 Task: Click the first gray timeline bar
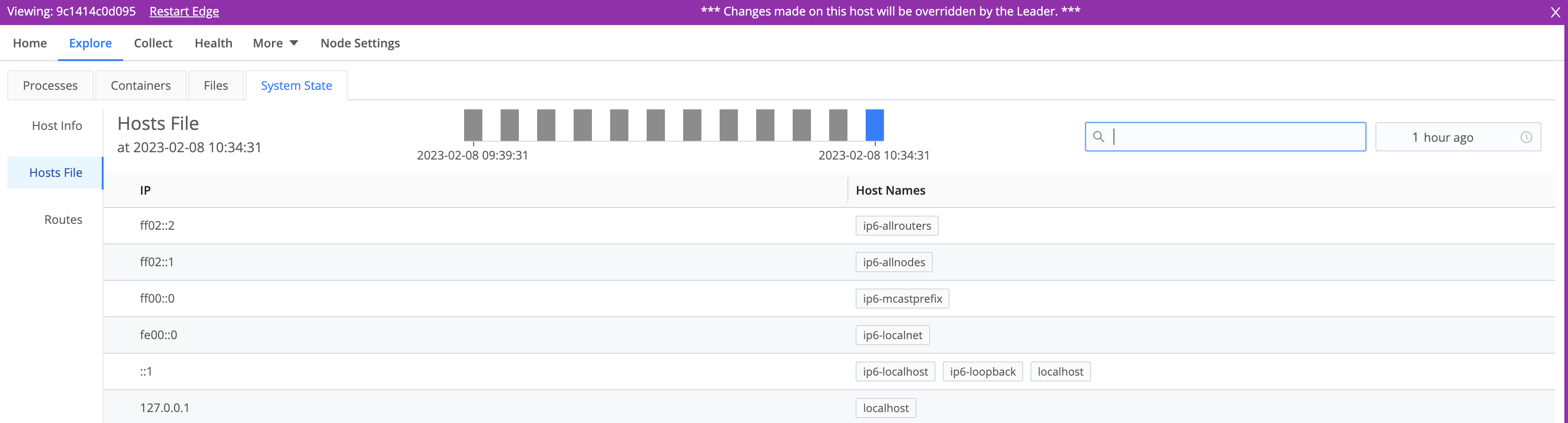[473, 125]
